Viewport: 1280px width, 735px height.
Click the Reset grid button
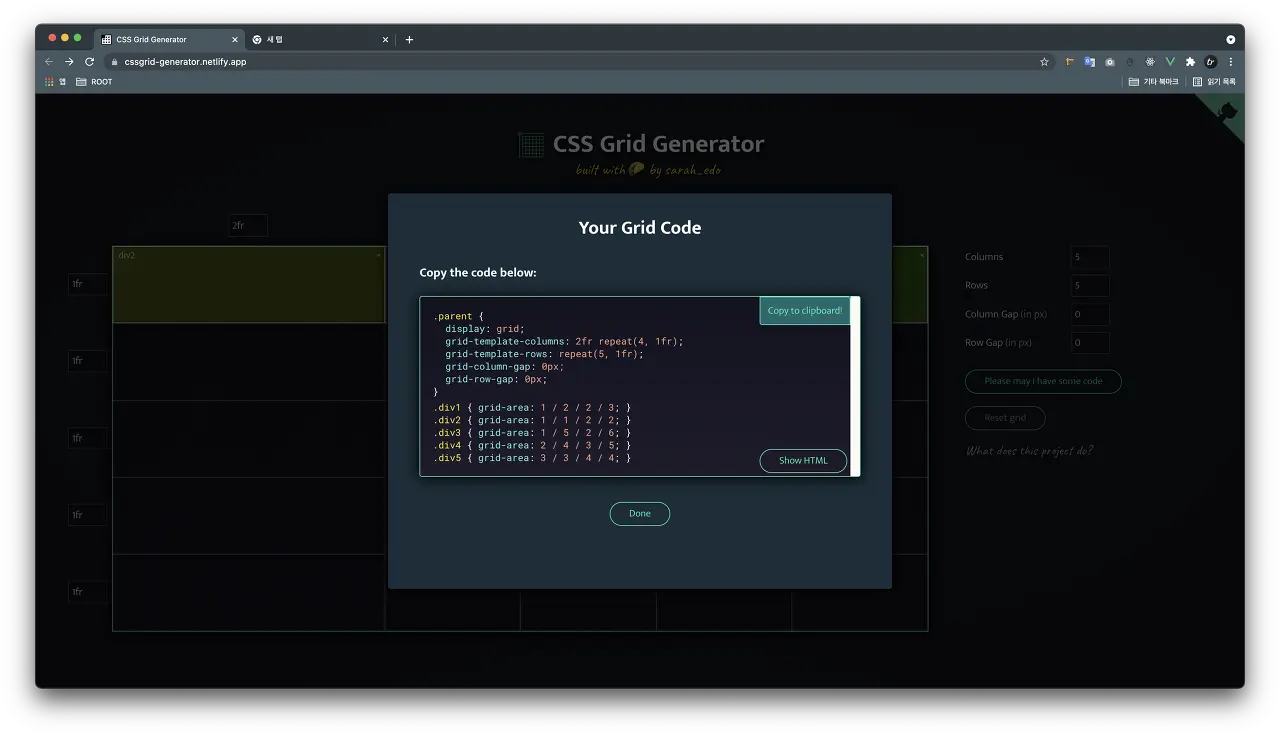pos(1005,418)
